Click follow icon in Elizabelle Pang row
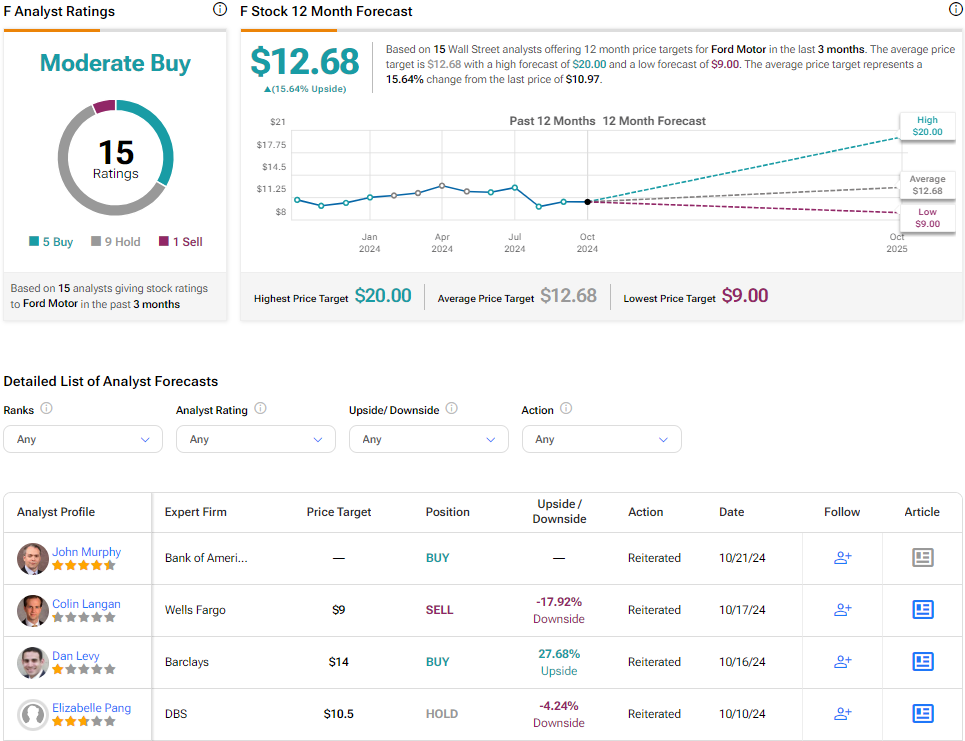Screen dimensions: 965x741 tap(842, 714)
